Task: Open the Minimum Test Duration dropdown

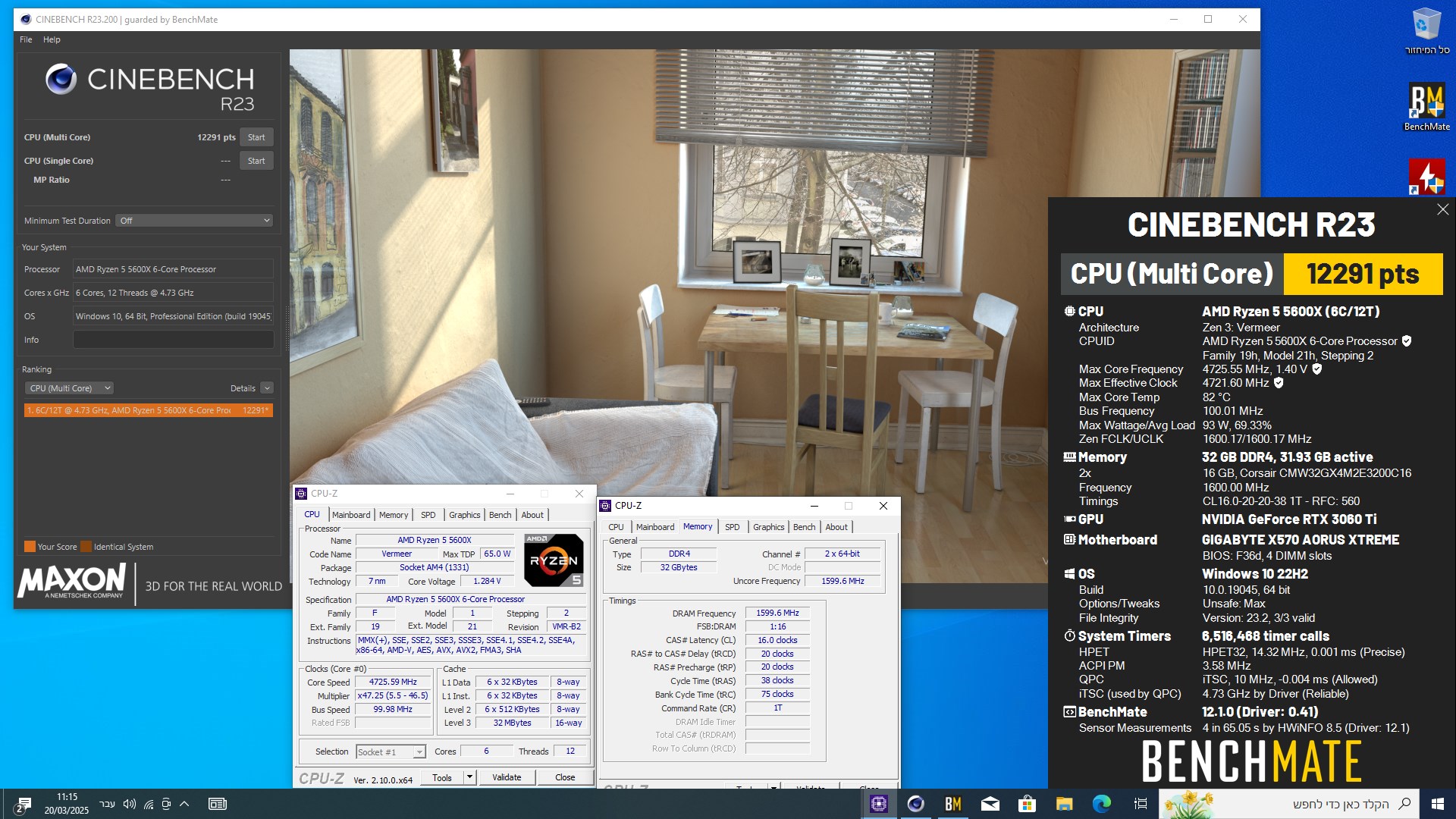Action: [x=195, y=221]
